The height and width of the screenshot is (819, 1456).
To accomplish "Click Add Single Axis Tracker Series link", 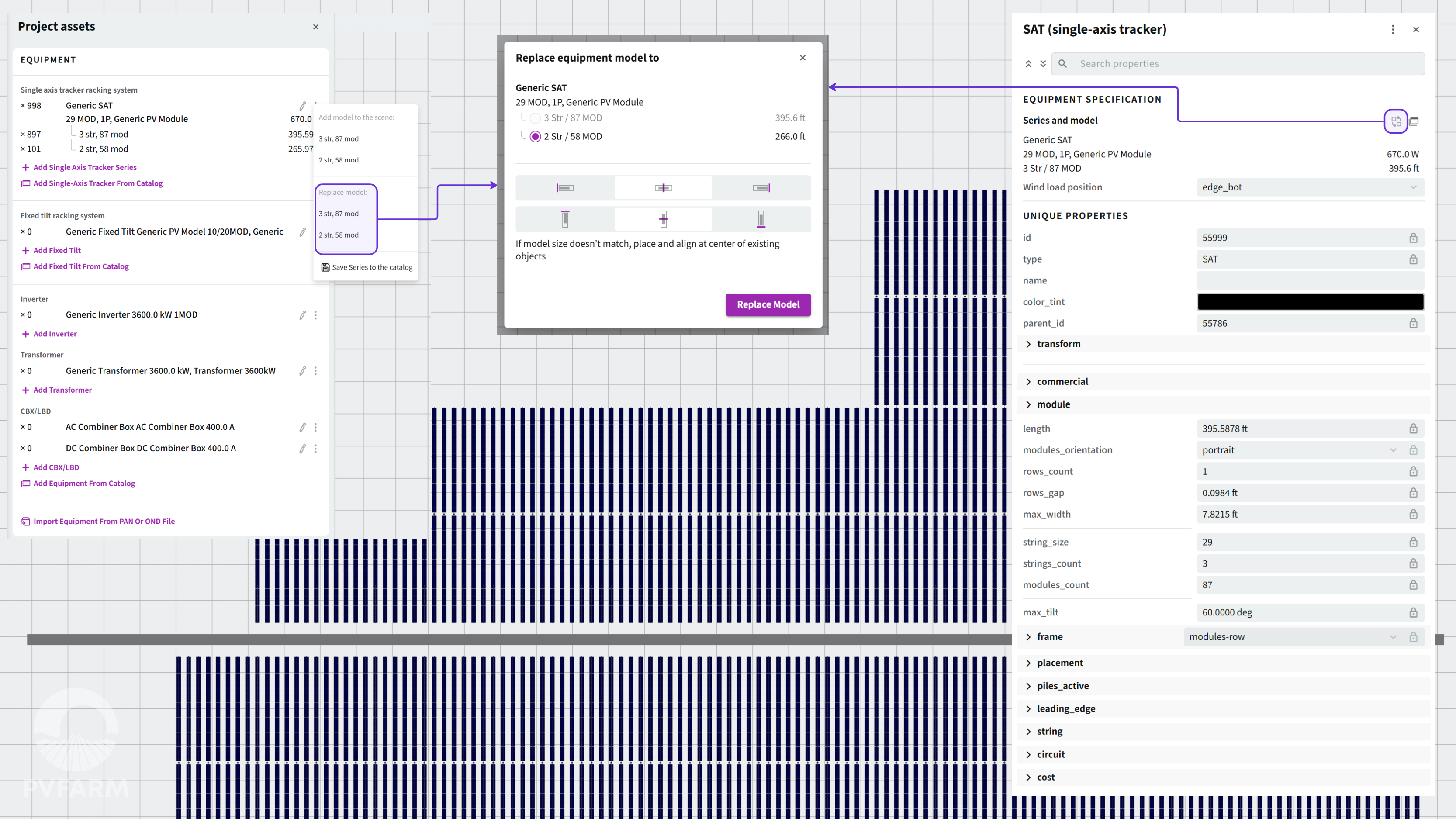I will tap(85, 167).
